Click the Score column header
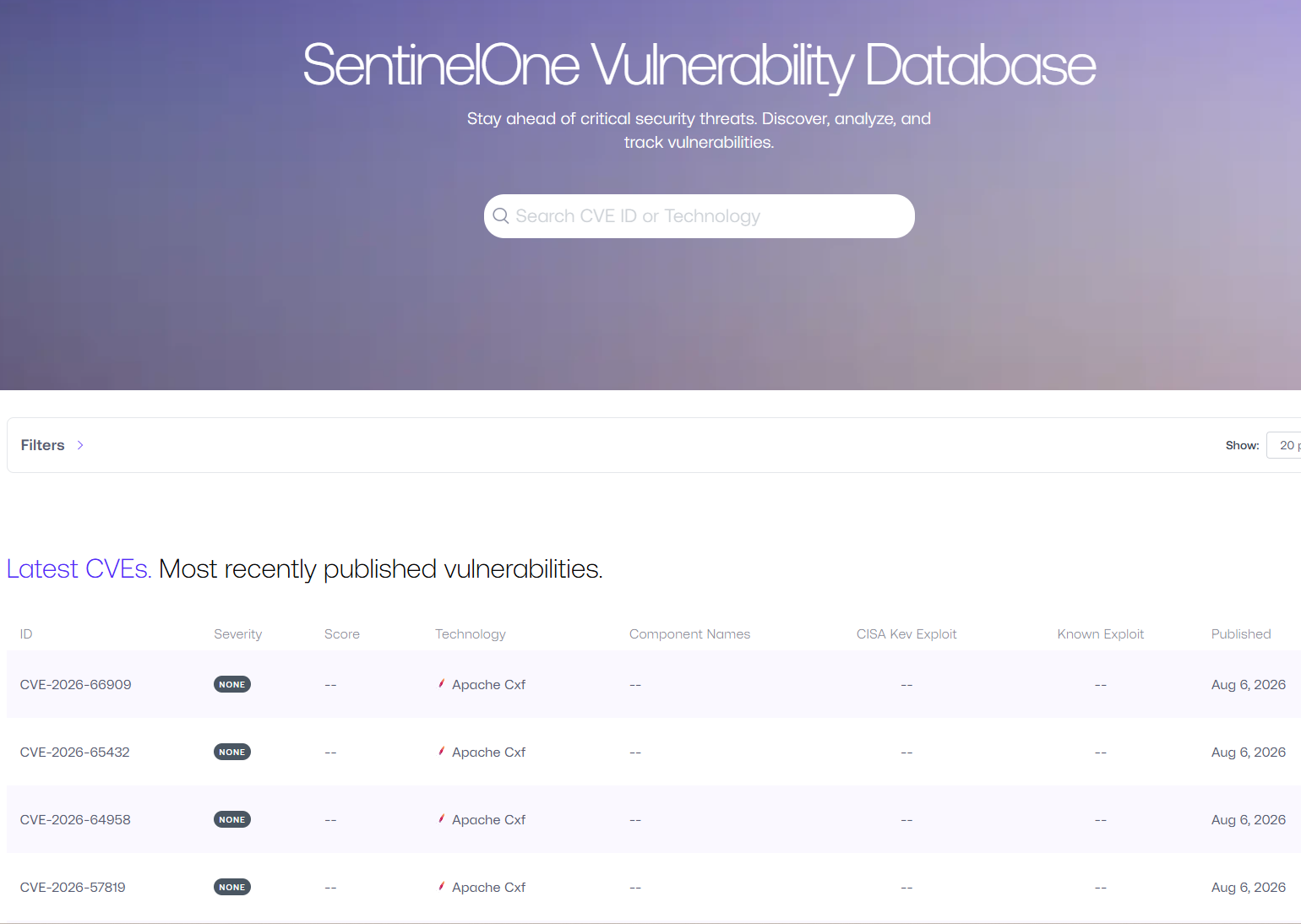 [342, 633]
